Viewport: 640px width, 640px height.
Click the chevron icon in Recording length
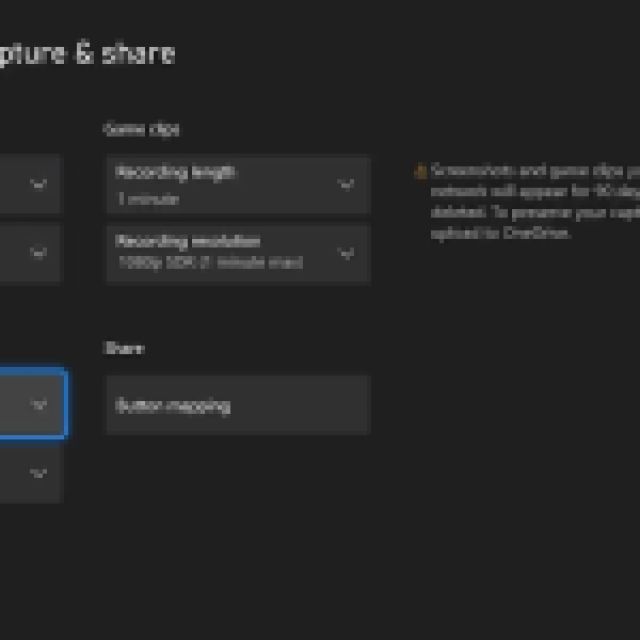point(346,184)
